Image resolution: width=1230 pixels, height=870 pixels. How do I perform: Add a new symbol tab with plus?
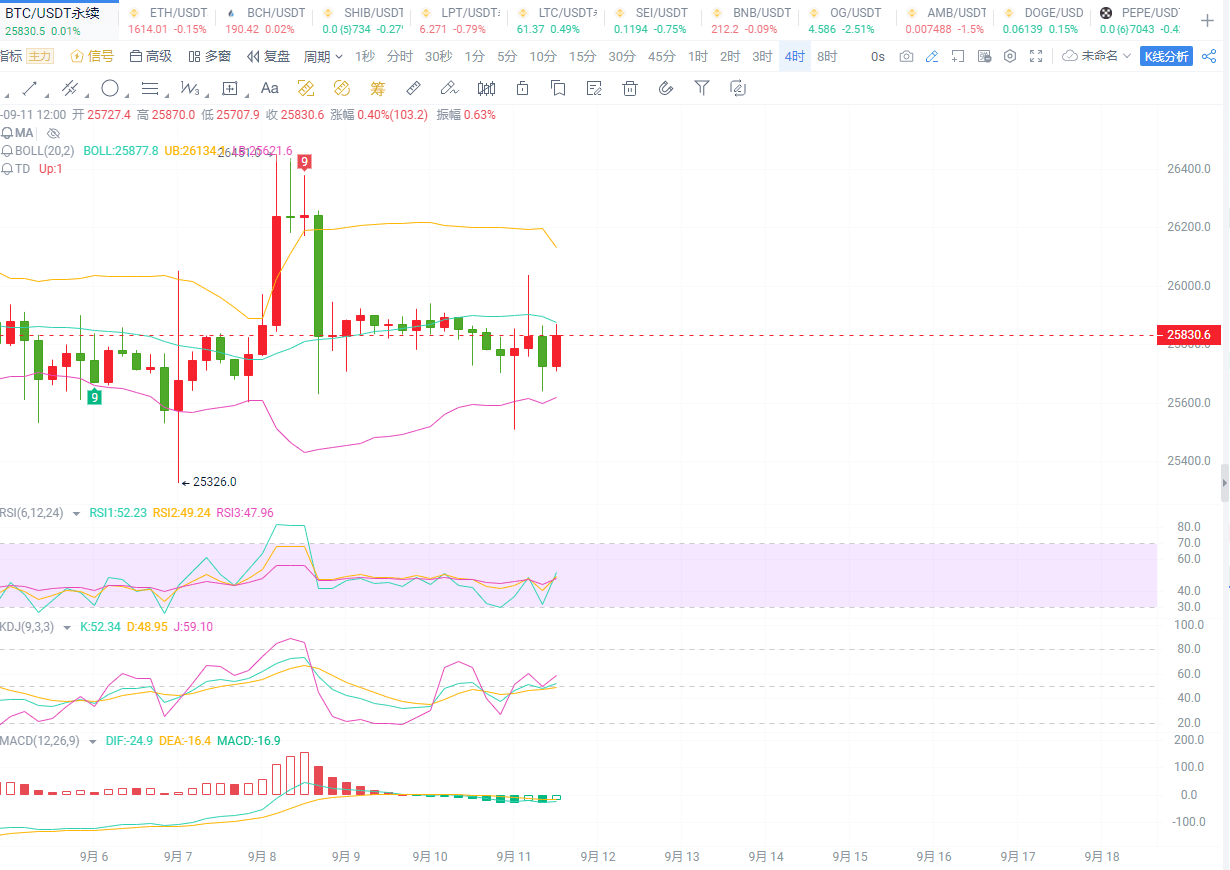tap(1207, 20)
